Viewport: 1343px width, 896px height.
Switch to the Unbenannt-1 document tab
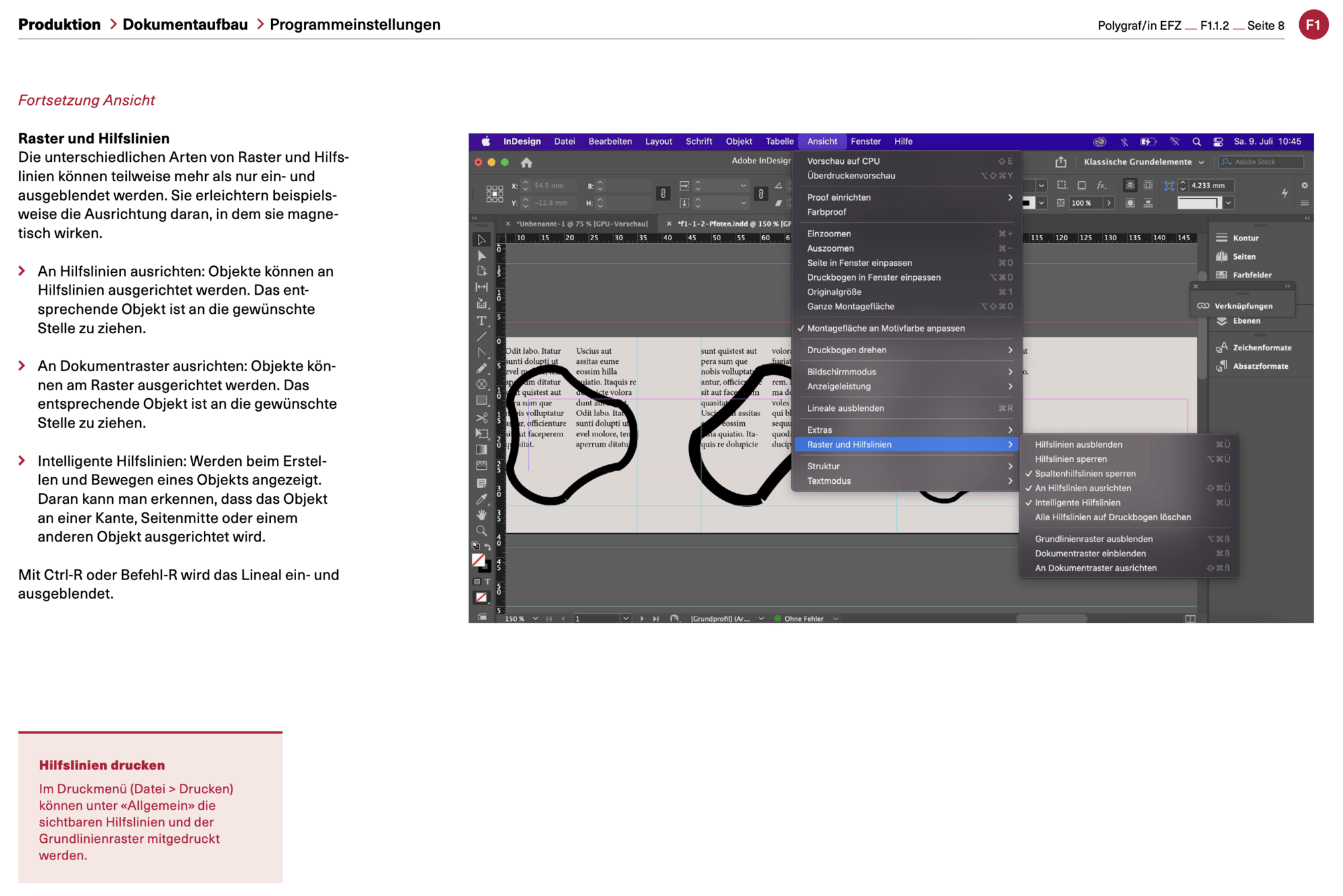pyautogui.click(x=582, y=224)
